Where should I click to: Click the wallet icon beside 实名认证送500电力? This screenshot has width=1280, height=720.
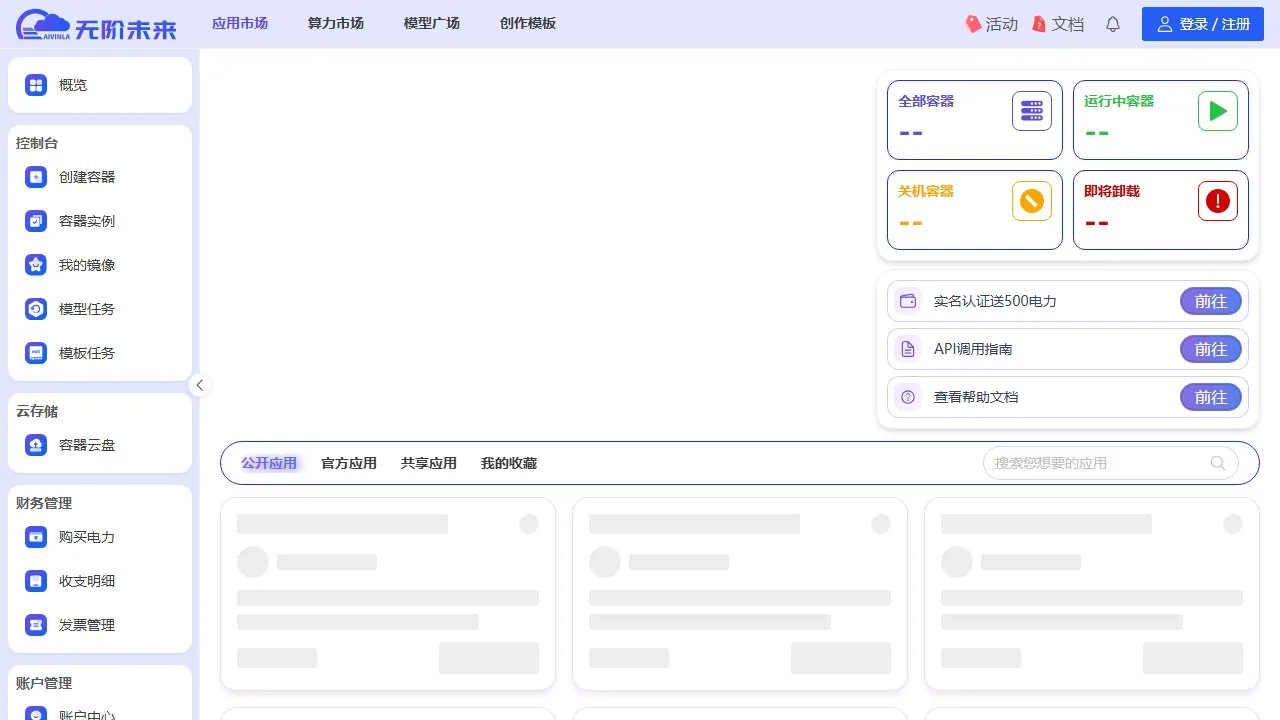pos(908,301)
